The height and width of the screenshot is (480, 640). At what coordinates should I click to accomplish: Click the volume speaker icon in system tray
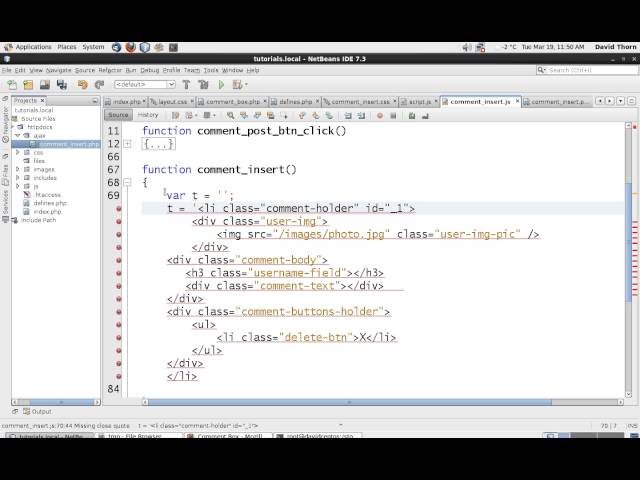pos(467,47)
